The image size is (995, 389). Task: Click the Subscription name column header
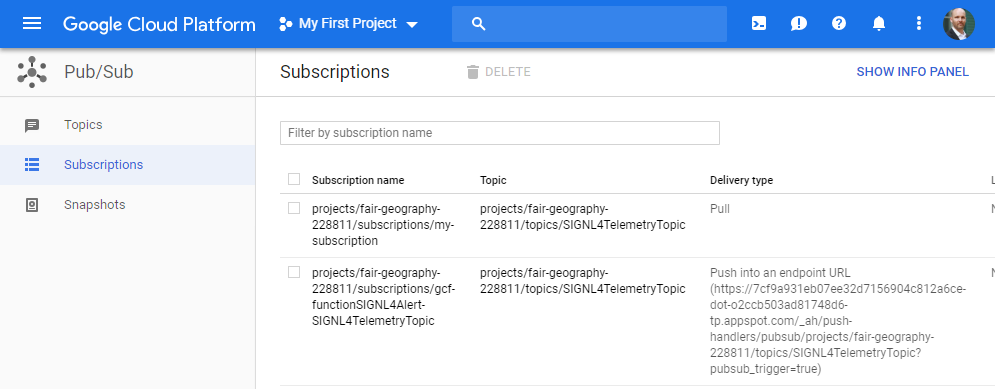pos(358,180)
